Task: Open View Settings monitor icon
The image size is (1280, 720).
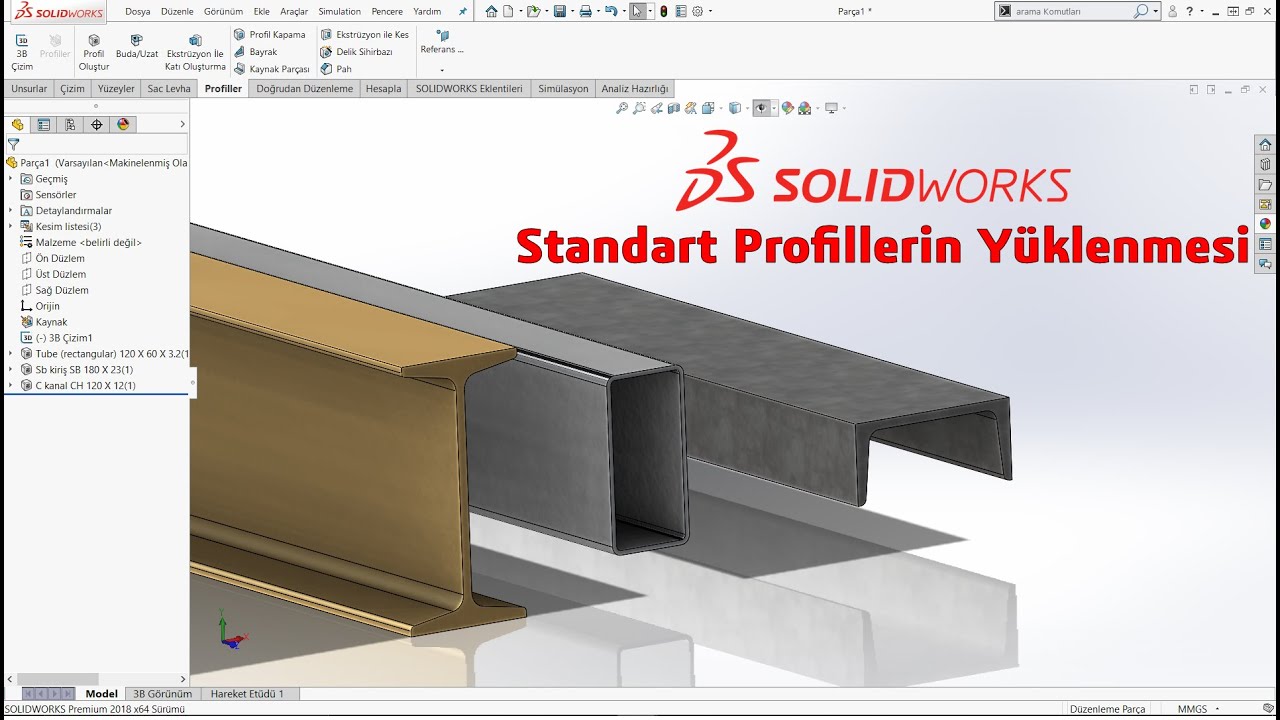Action: coord(831,108)
